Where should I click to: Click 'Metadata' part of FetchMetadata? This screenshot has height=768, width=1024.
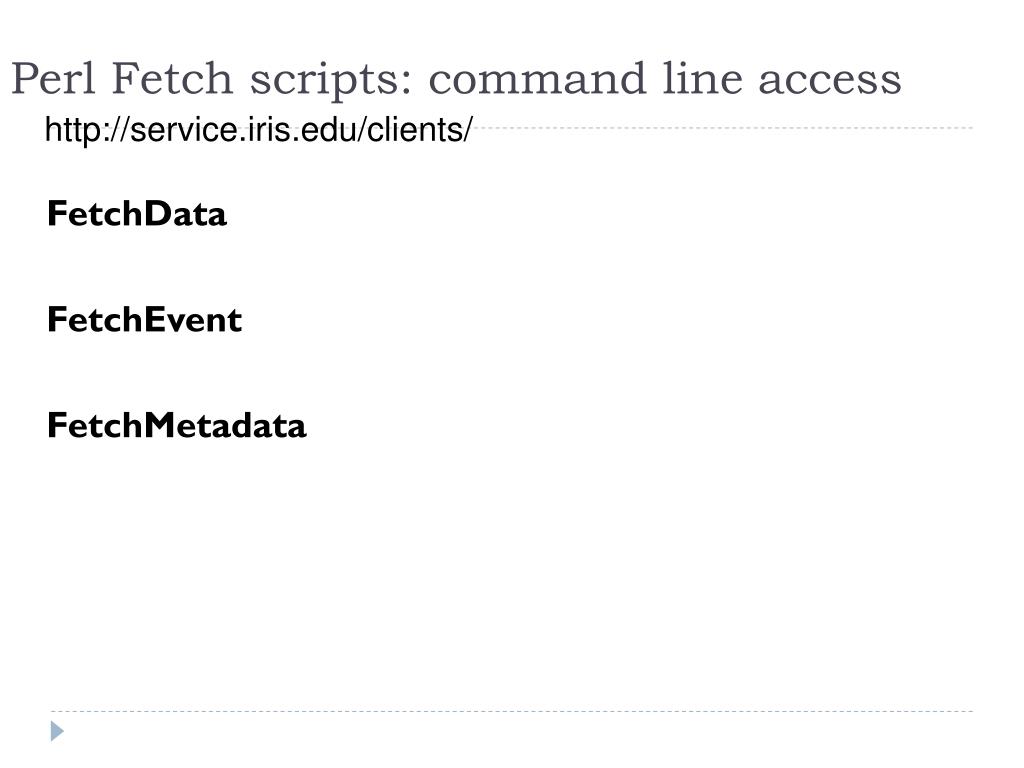click(225, 425)
